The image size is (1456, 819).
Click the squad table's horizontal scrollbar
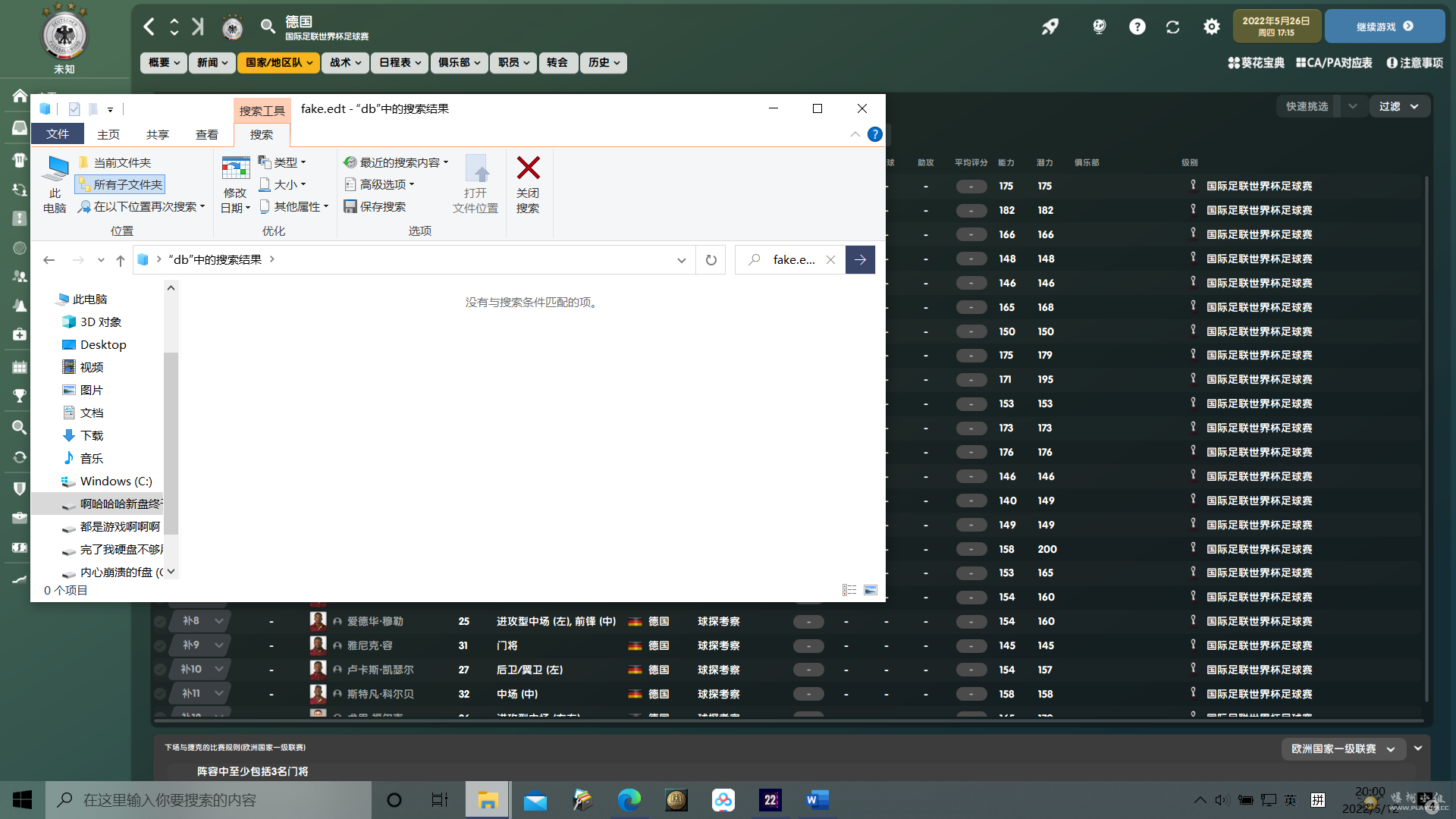[x=787, y=720]
